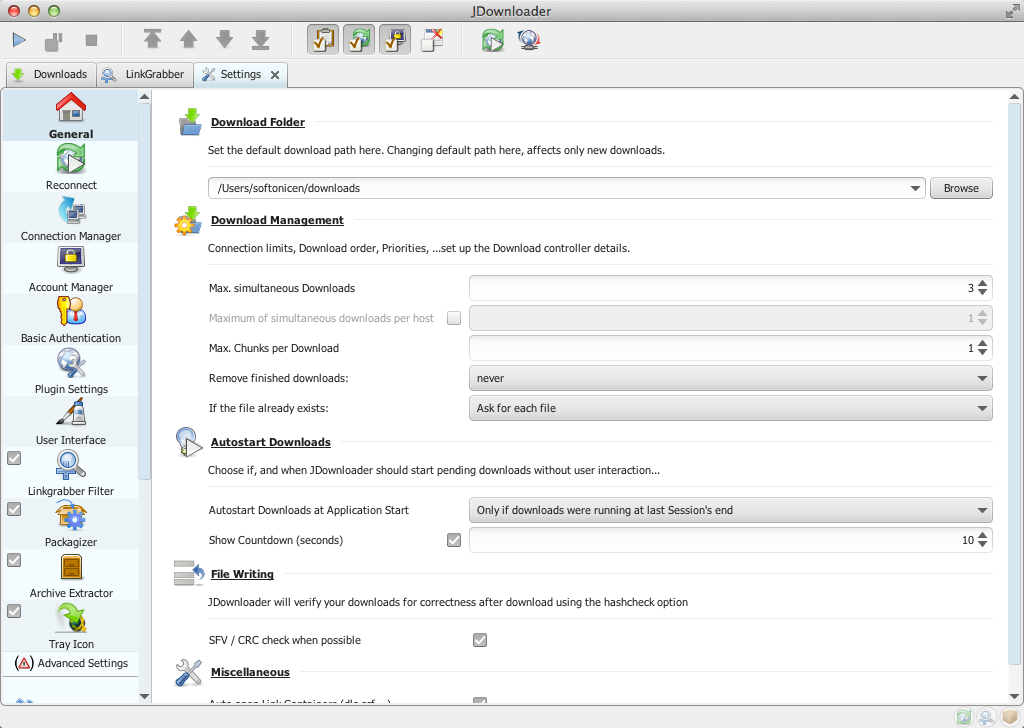Open Remove finished downloads dropdown
The image size is (1024, 728).
point(731,378)
